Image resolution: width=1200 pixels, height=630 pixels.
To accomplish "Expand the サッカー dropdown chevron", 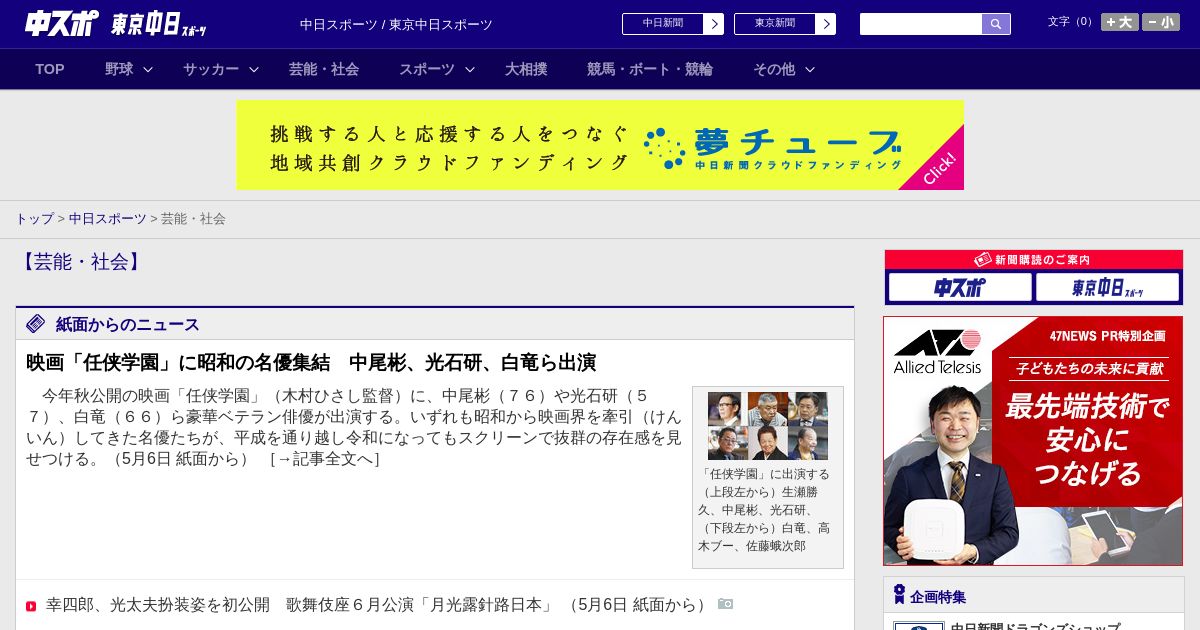I will 254,70.
